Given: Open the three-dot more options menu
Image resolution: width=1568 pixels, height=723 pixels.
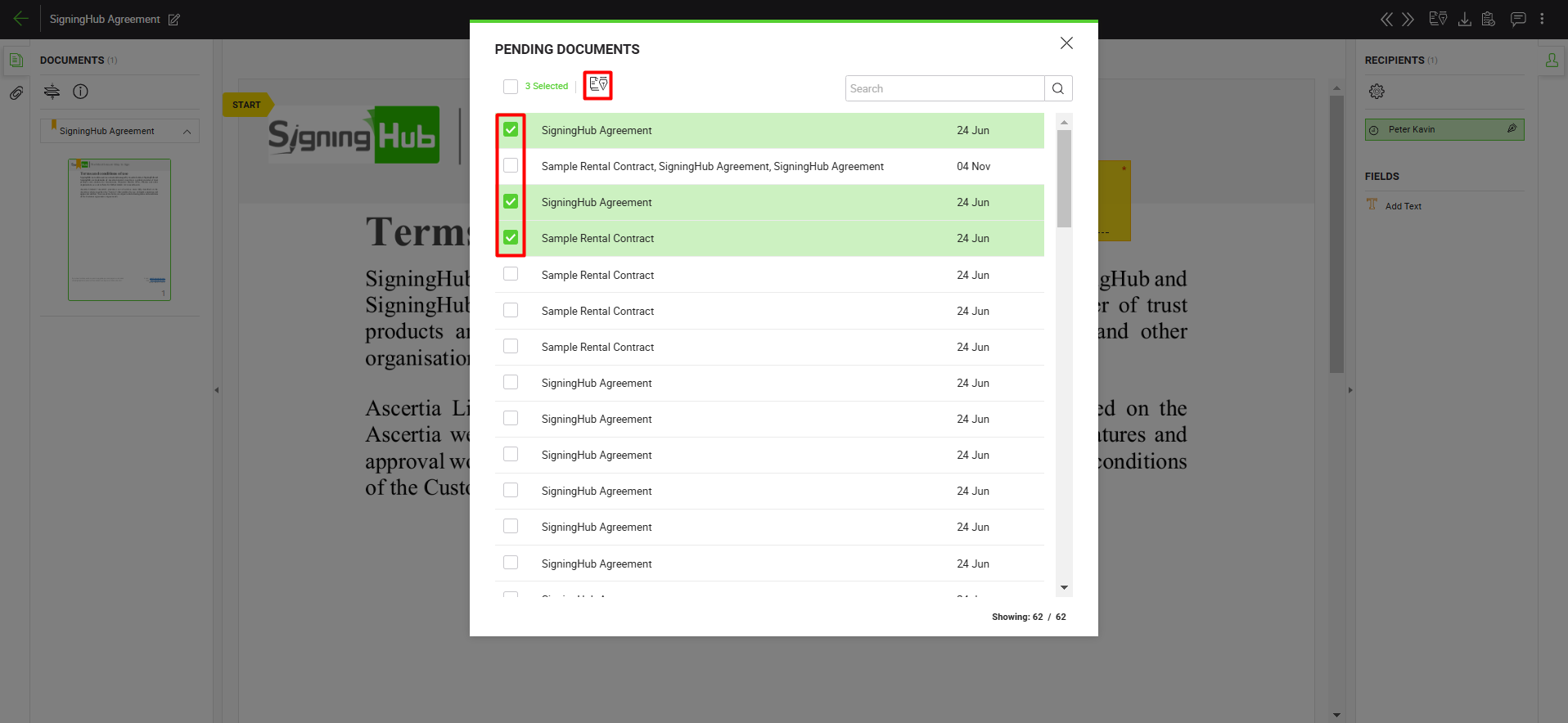Looking at the screenshot, I should [1542, 19].
